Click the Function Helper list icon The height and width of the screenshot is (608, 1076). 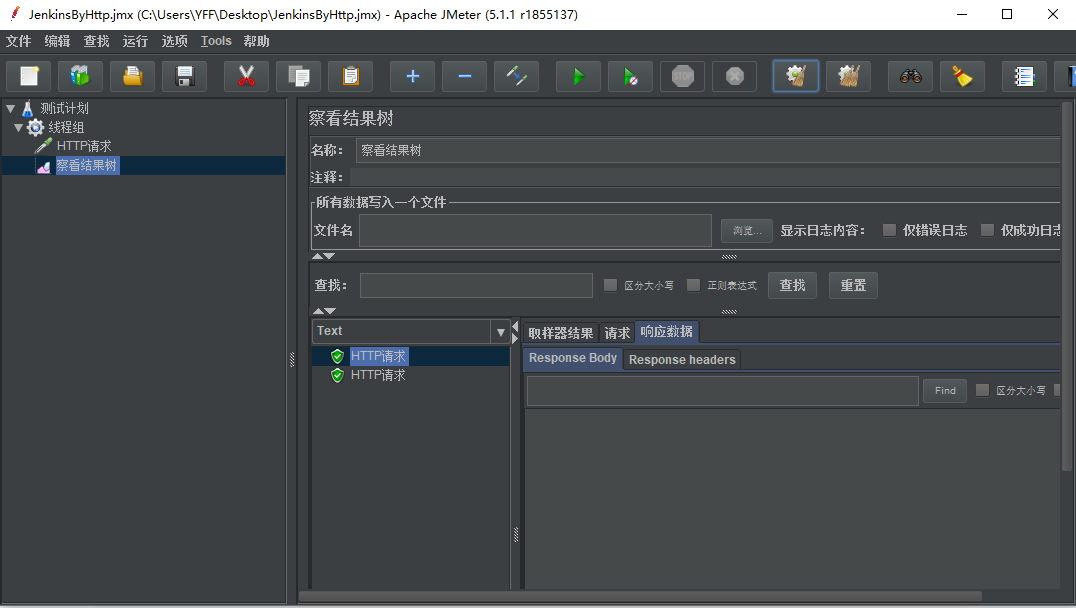(1025, 76)
